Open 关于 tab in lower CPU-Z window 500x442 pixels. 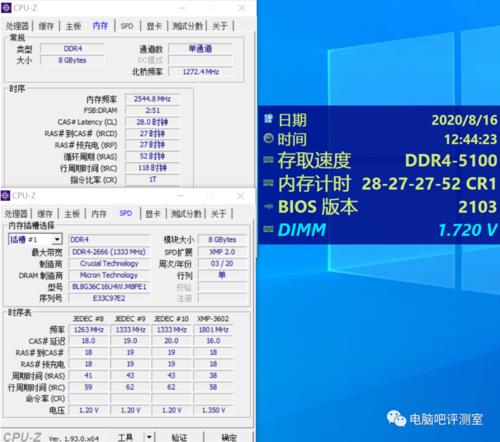(219, 214)
